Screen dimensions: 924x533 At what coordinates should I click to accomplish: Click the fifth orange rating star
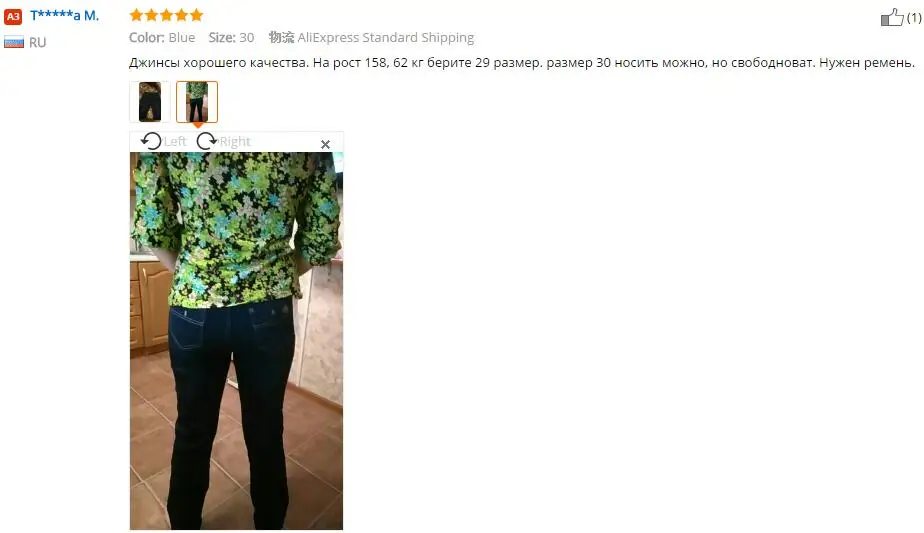point(196,15)
